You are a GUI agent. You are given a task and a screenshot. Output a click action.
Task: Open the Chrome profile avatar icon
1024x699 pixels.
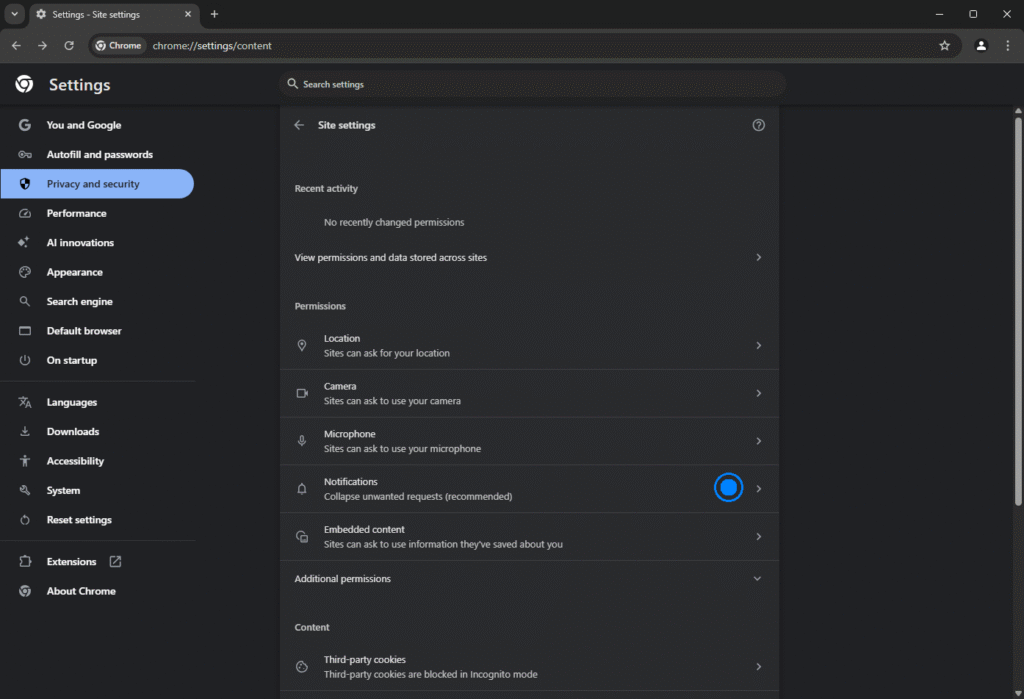click(x=981, y=45)
